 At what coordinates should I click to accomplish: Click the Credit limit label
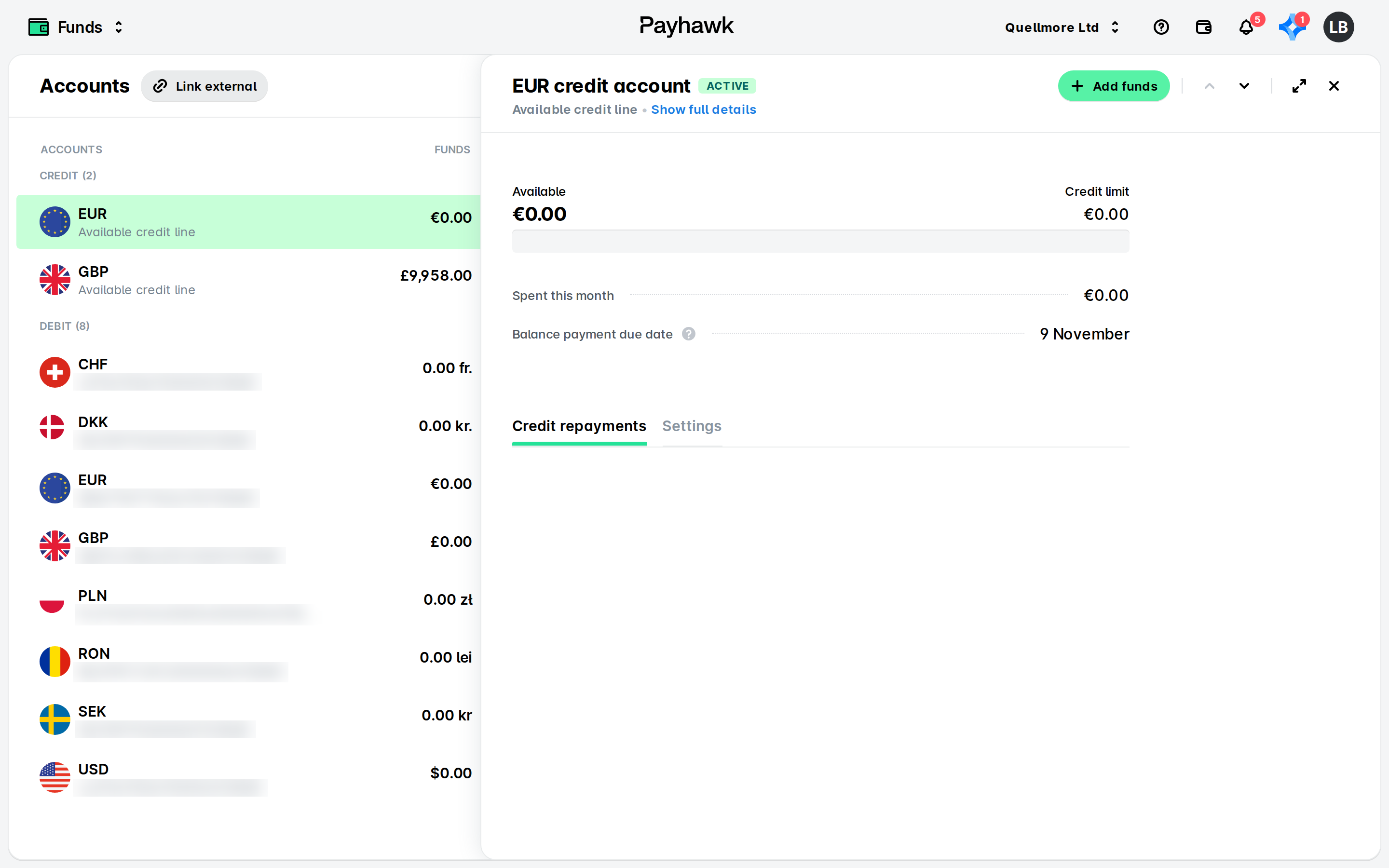click(x=1096, y=192)
